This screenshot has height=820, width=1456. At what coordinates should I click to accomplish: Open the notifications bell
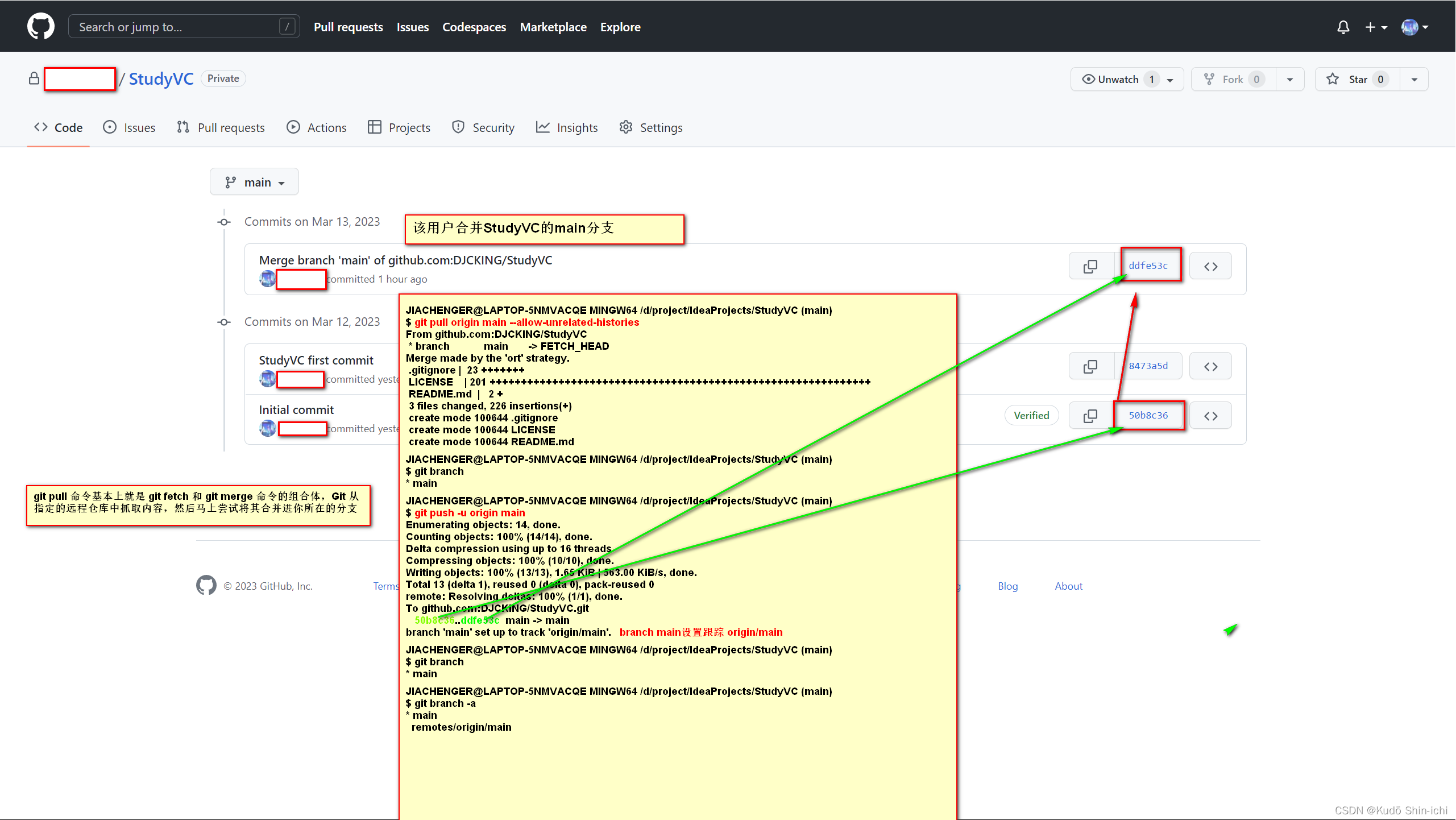(1343, 27)
